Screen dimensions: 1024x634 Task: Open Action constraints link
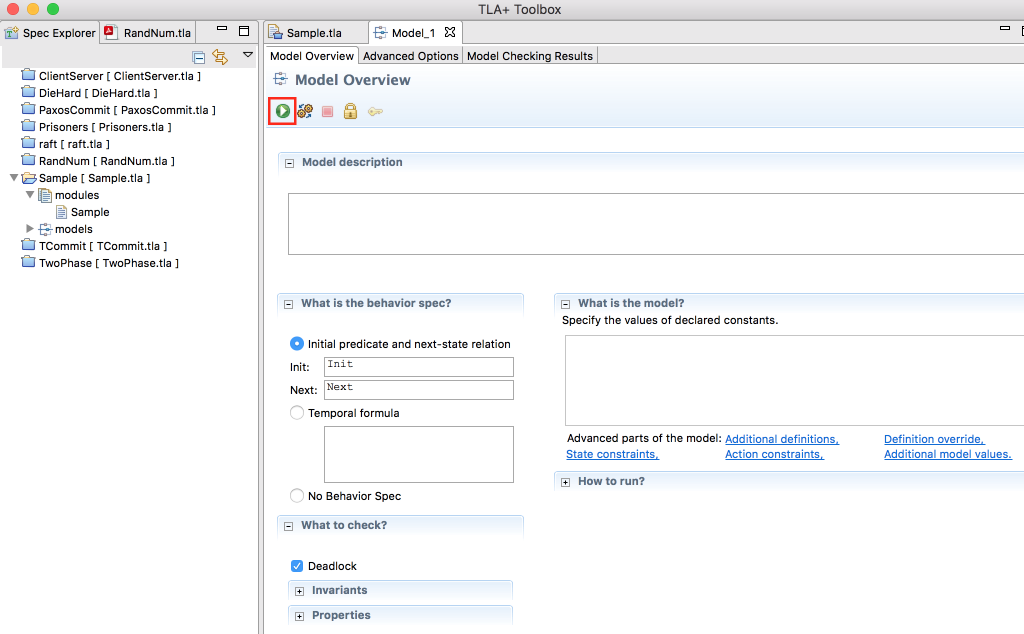point(775,454)
